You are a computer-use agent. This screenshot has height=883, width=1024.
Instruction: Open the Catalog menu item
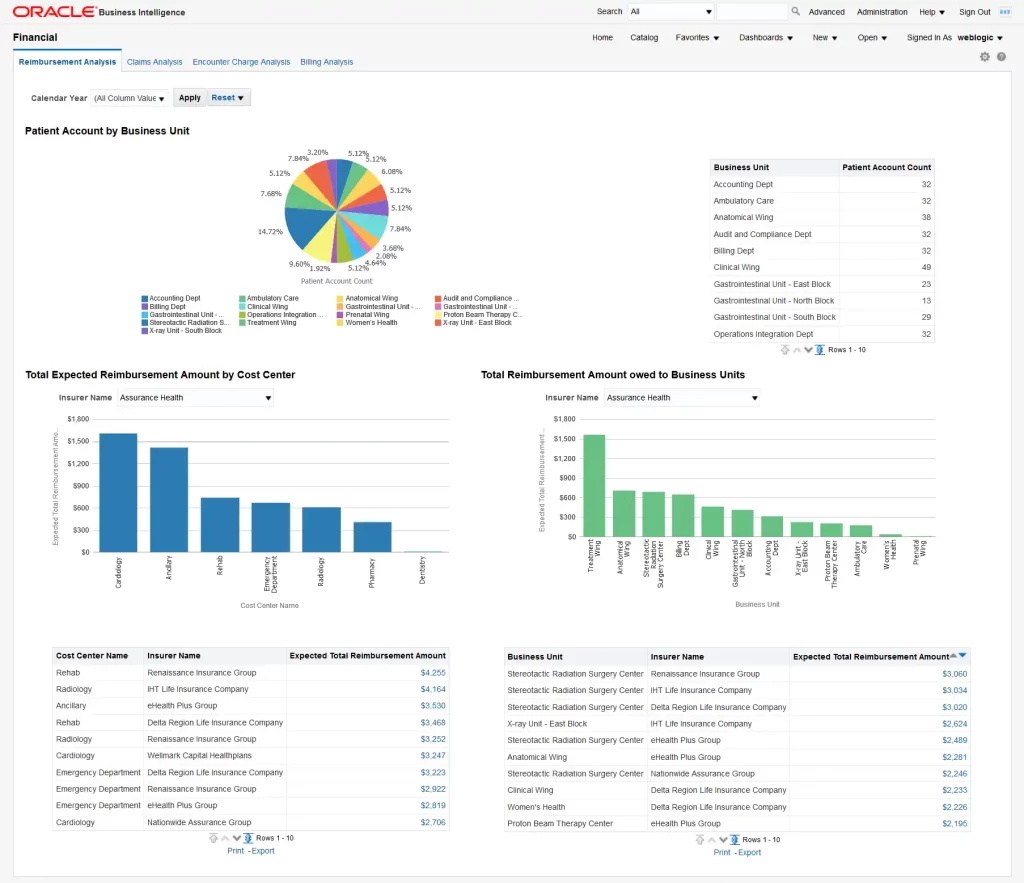click(644, 38)
